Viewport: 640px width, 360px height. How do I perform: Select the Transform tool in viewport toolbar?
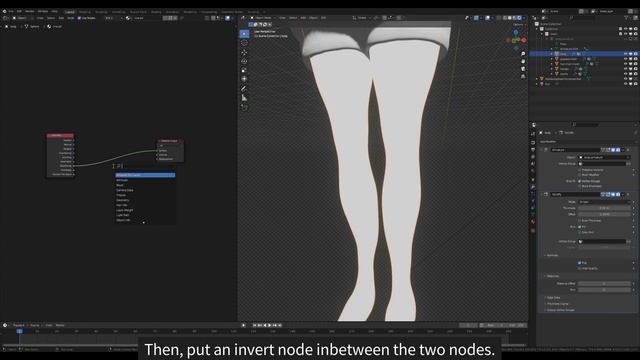244,79
